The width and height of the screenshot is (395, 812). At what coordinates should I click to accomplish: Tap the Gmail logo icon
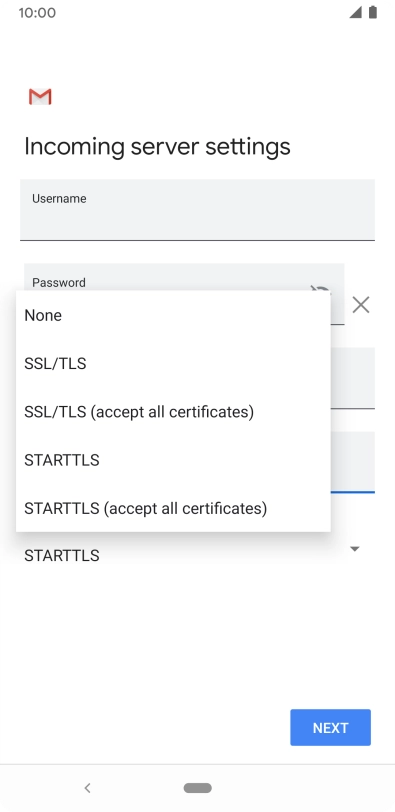40,97
